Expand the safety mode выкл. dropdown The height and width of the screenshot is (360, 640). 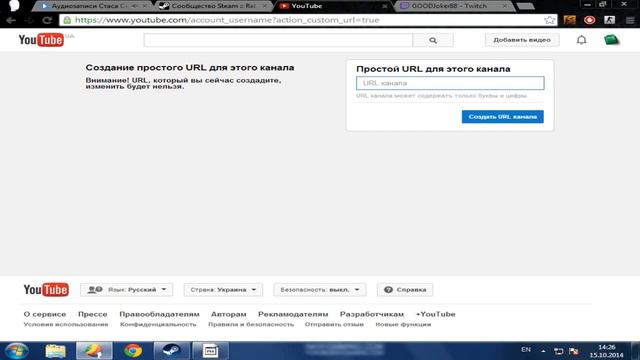pyautogui.click(x=320, y=290)
